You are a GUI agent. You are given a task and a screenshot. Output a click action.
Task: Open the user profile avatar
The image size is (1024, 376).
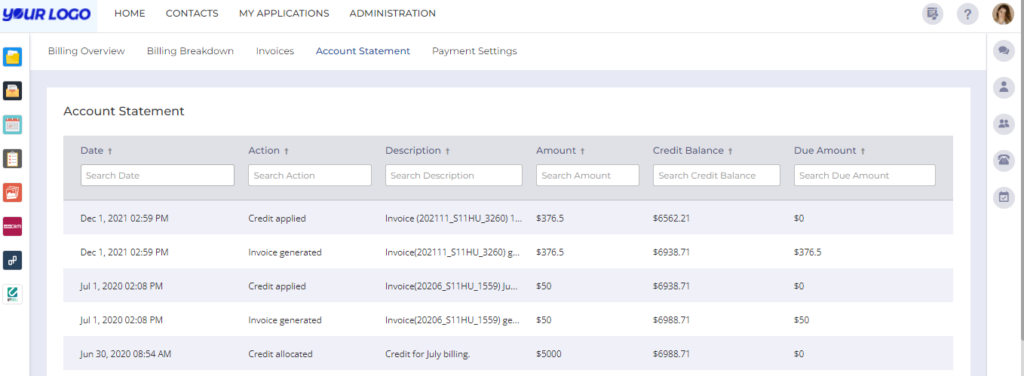(x=1002, y=14)
